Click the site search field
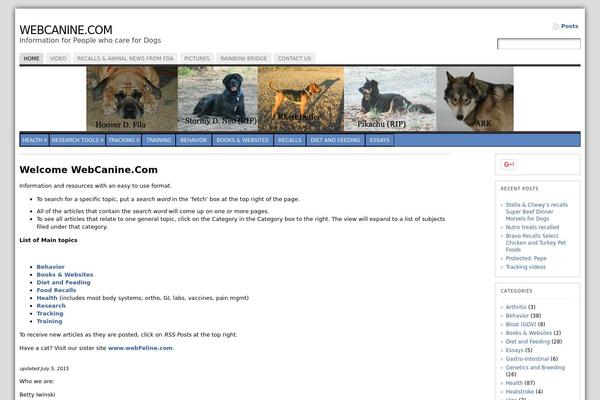The width and height of the screenshot is (600, 400). (539, 44)
